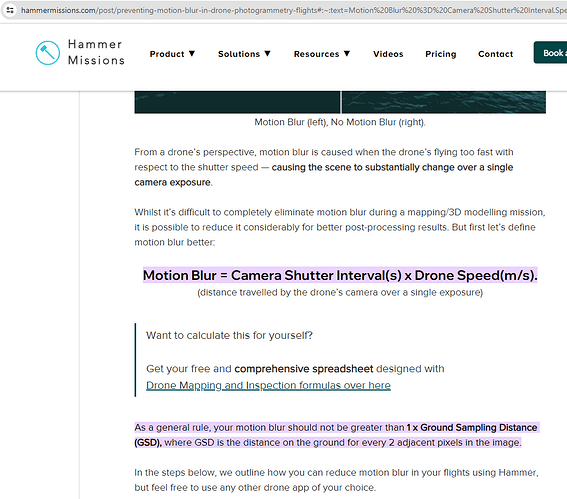567x499 pixels.
Task: Click the Hammer Missions site name text
Action: click(96, 52)
